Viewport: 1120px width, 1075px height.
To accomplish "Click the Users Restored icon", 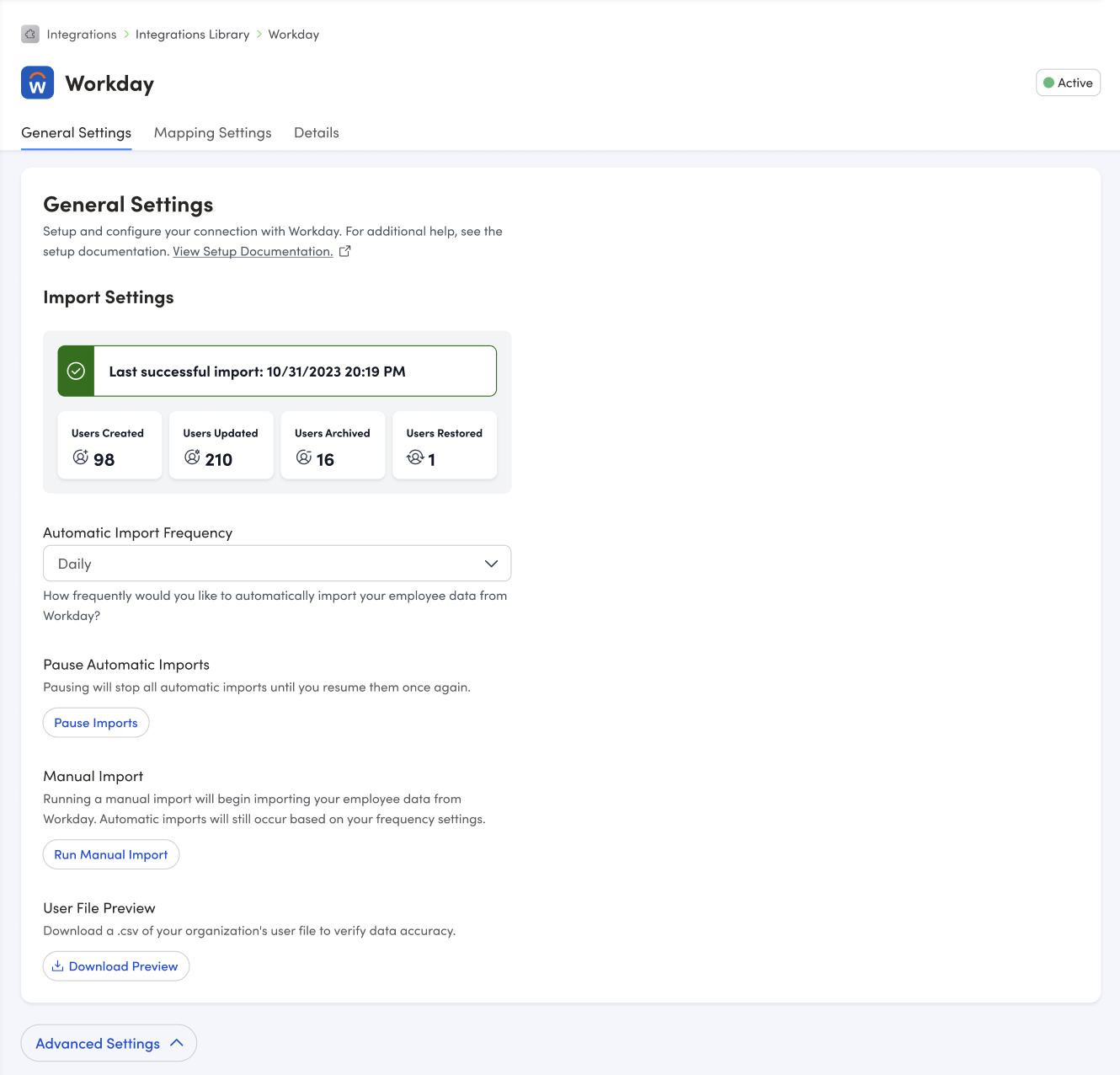I will point(415,457).
